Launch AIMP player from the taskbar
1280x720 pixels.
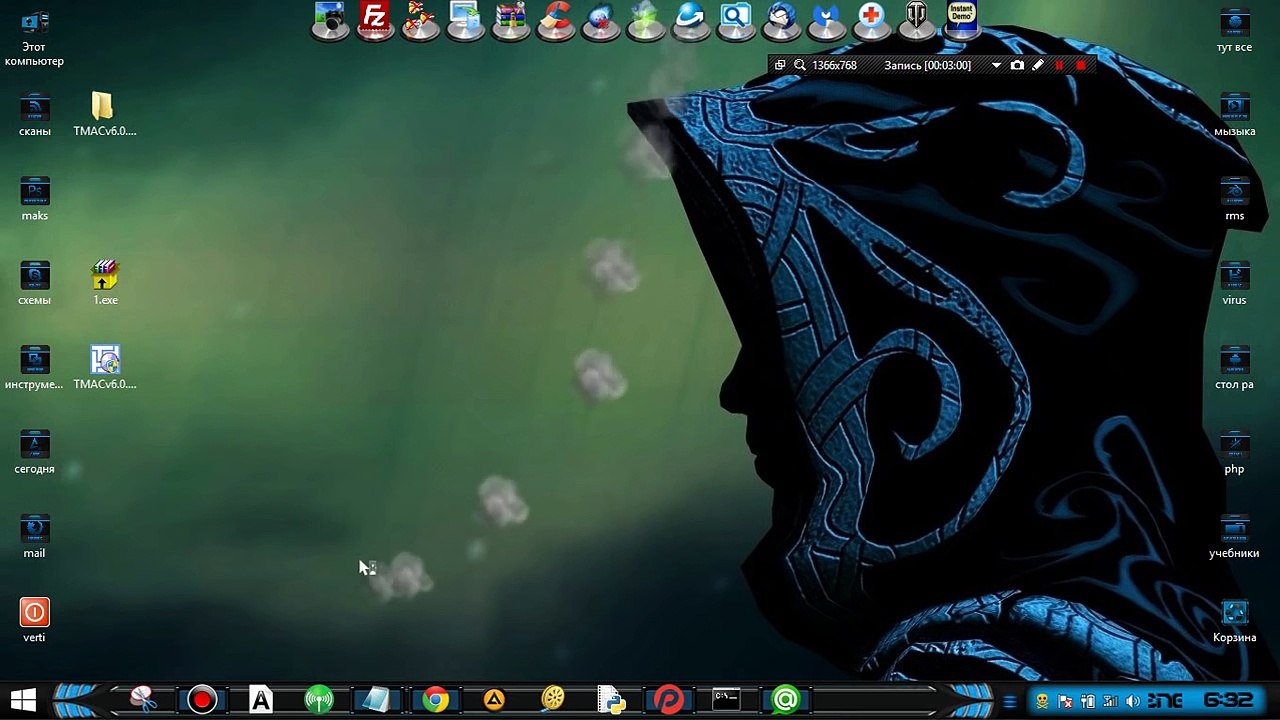tap(494, 699)
